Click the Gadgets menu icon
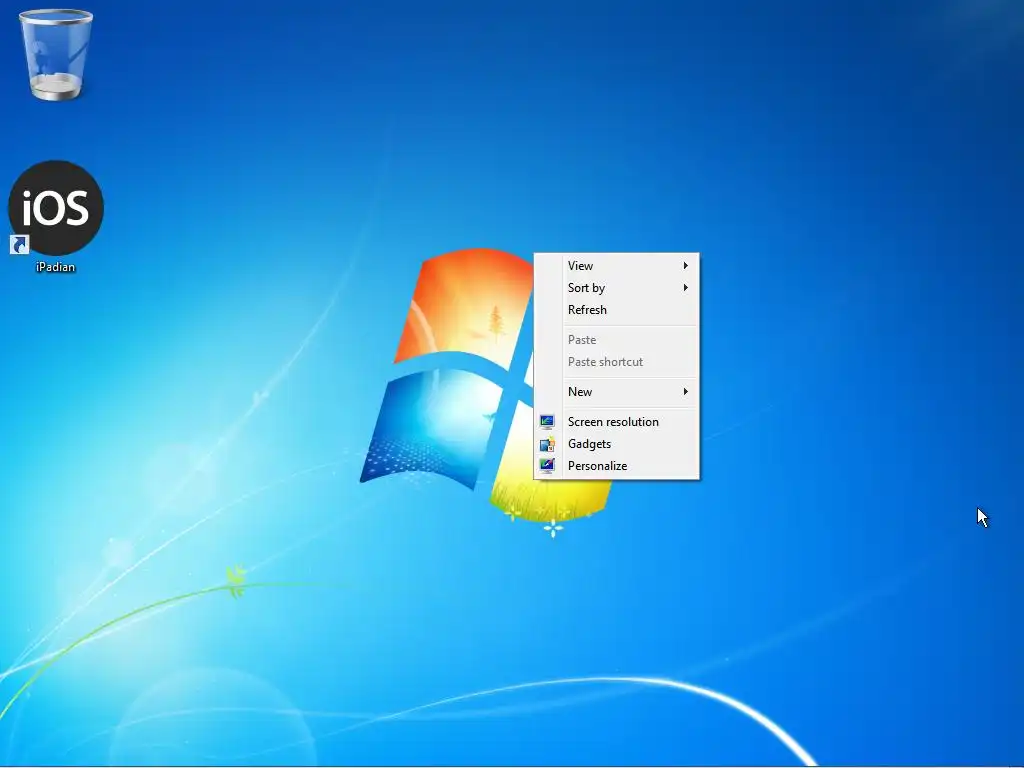This screenshot has width=1024, height=768. click(x=547, y=444)
